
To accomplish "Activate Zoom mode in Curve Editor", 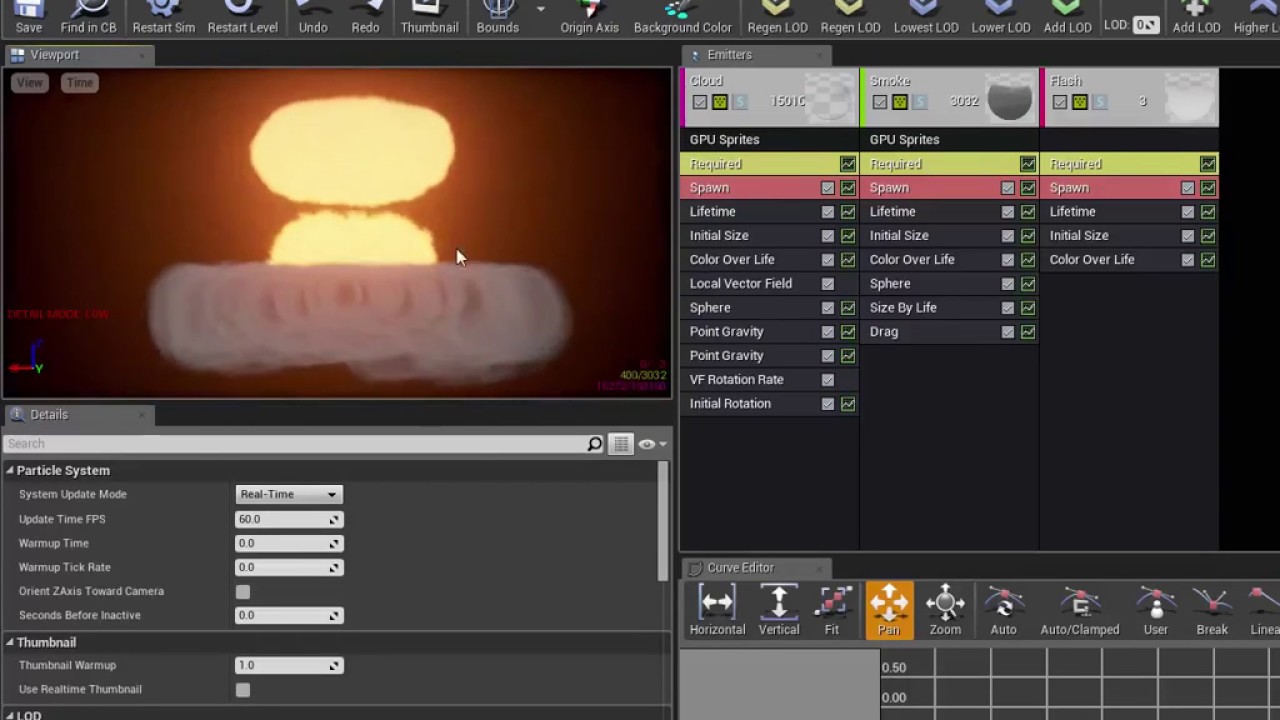I will click(x=945, y=610).
